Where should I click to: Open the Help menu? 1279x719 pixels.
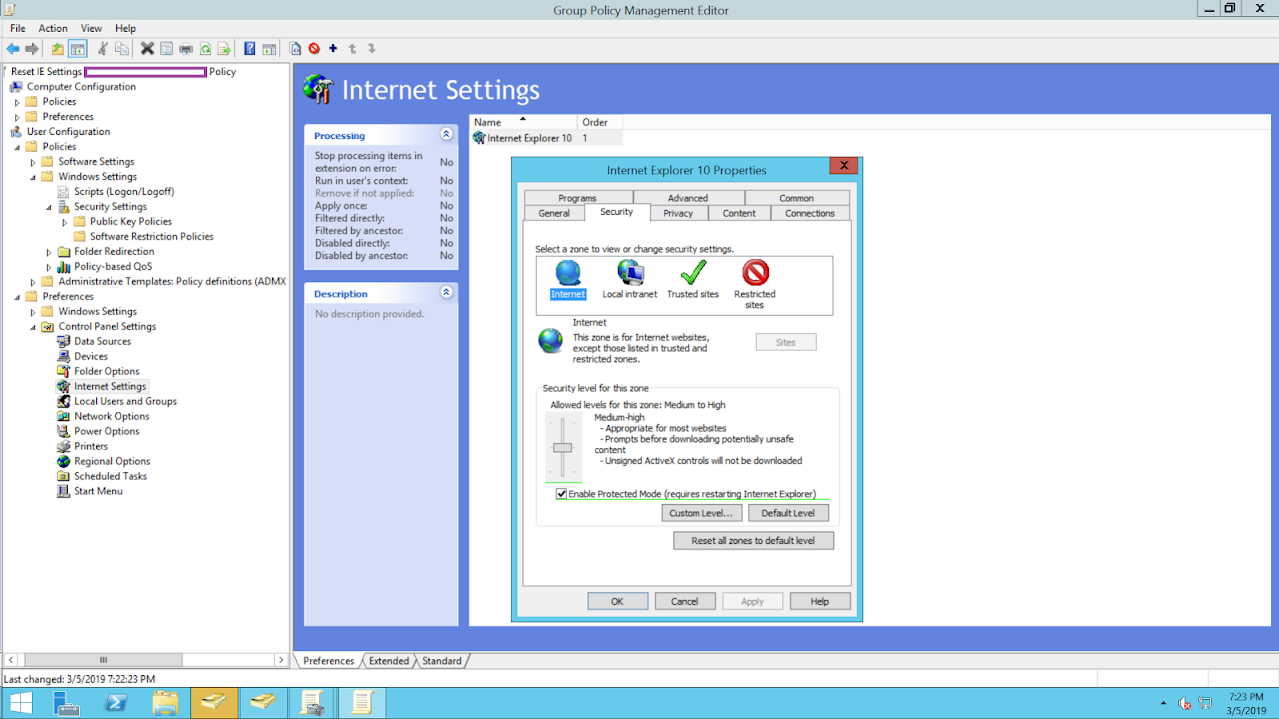(125, 29)
